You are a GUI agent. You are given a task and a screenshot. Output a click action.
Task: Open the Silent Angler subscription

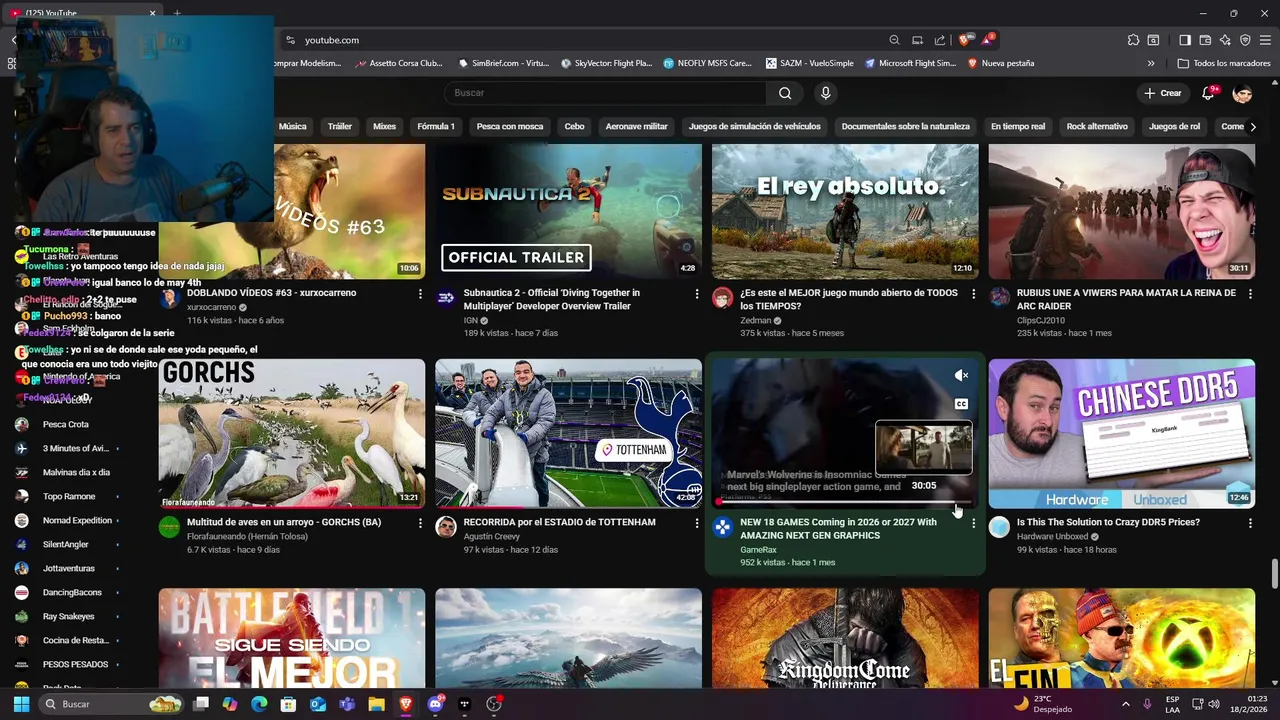(66, 544)
